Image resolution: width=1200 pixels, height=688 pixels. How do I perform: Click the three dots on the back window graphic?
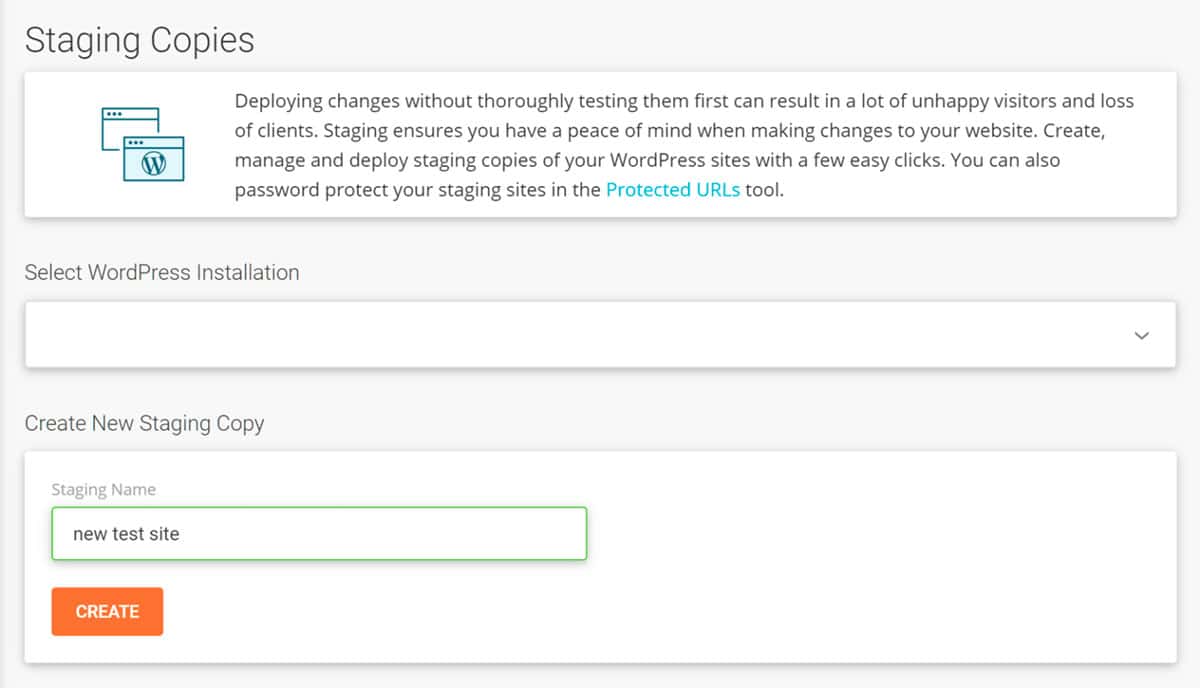tap(114, 114)
